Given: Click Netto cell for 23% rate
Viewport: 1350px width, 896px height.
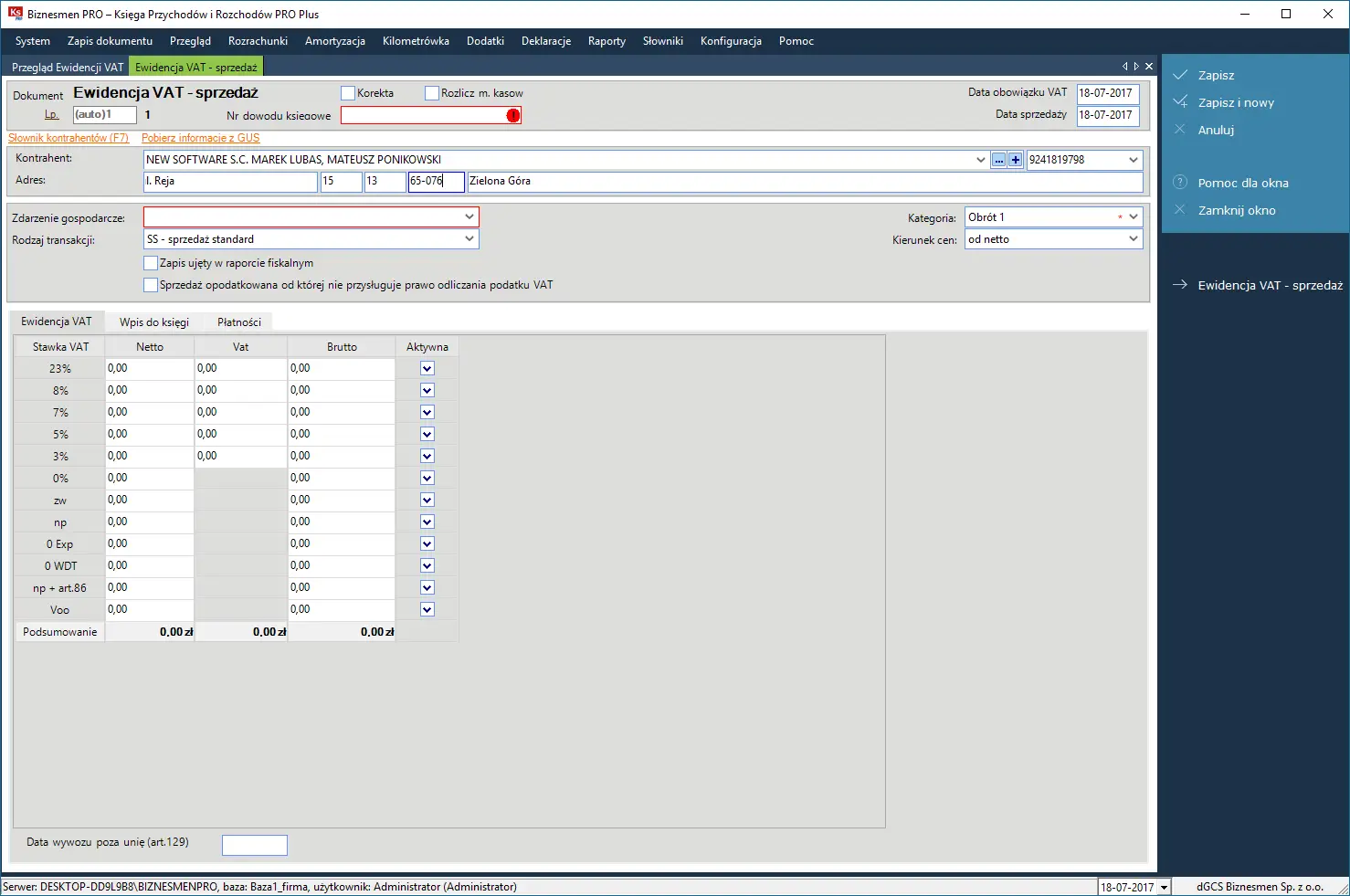Looking at the screenshot, I should [x=149, y=368].
